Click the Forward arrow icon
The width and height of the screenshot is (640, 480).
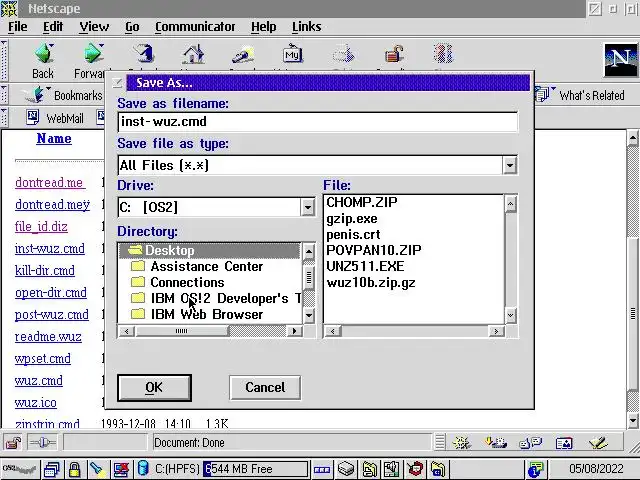[93, 53]
